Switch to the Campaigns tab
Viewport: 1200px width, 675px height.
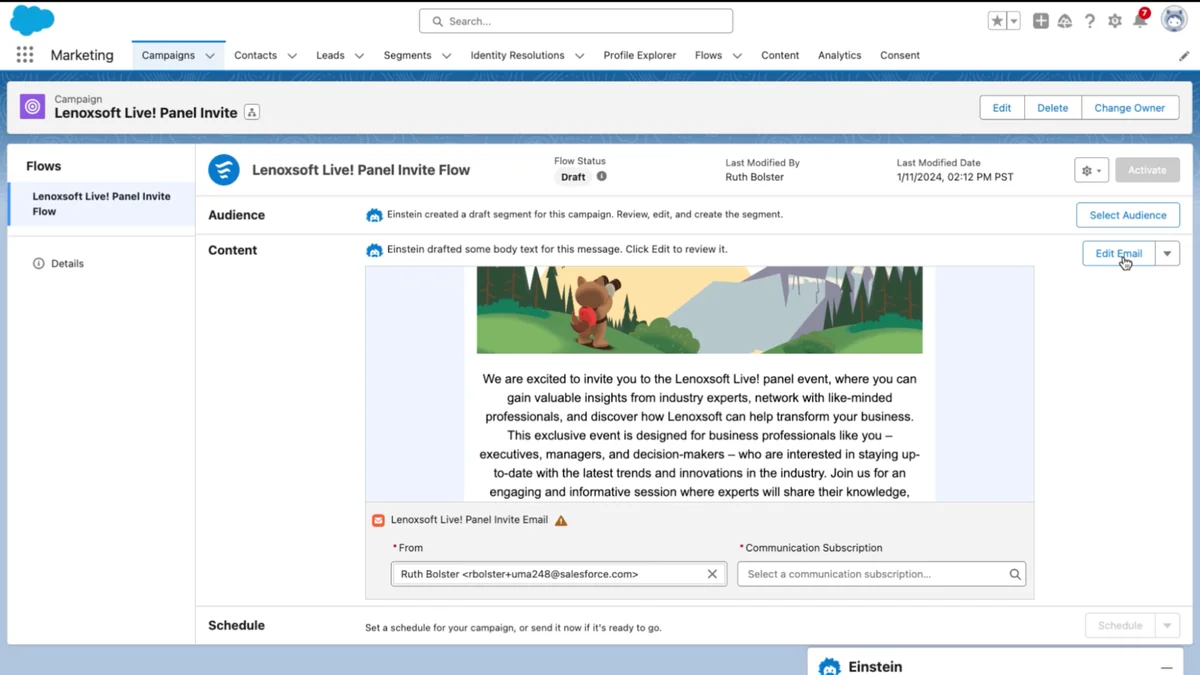[x=168, y=56]
